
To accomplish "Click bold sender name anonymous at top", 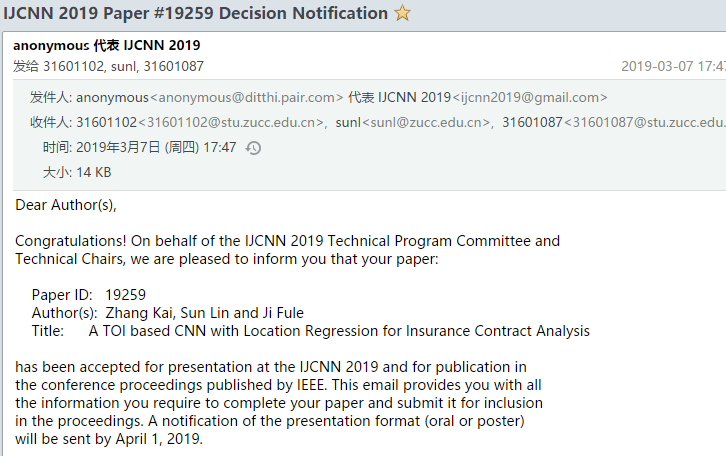I will 51,45.
